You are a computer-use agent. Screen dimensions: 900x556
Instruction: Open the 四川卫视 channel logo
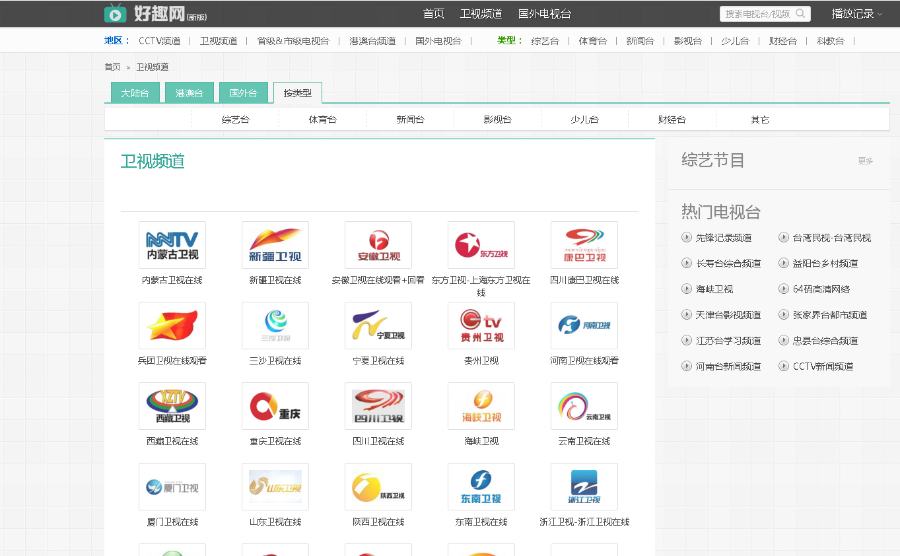pyautogui.click(x=378, y=406)
